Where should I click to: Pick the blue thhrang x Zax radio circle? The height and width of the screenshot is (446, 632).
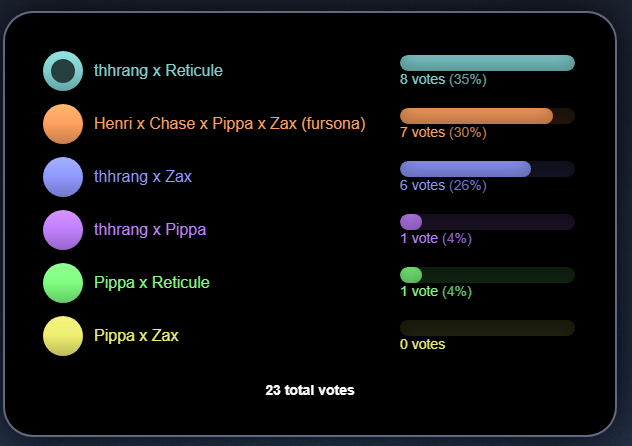tap(63, 177)
